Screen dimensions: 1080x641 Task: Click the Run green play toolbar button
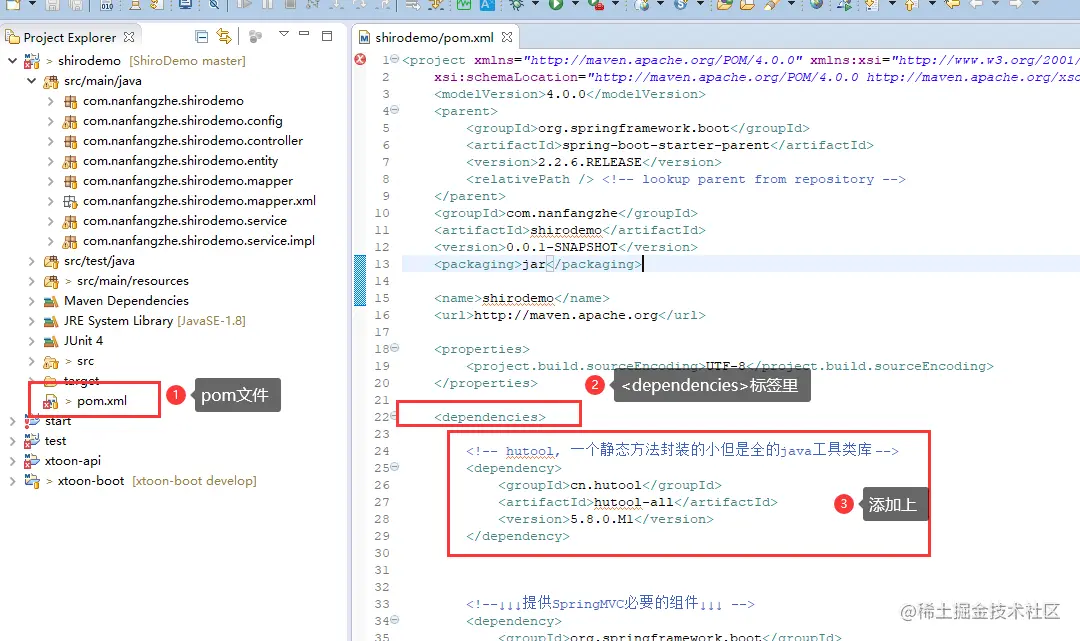coord(555,5)
